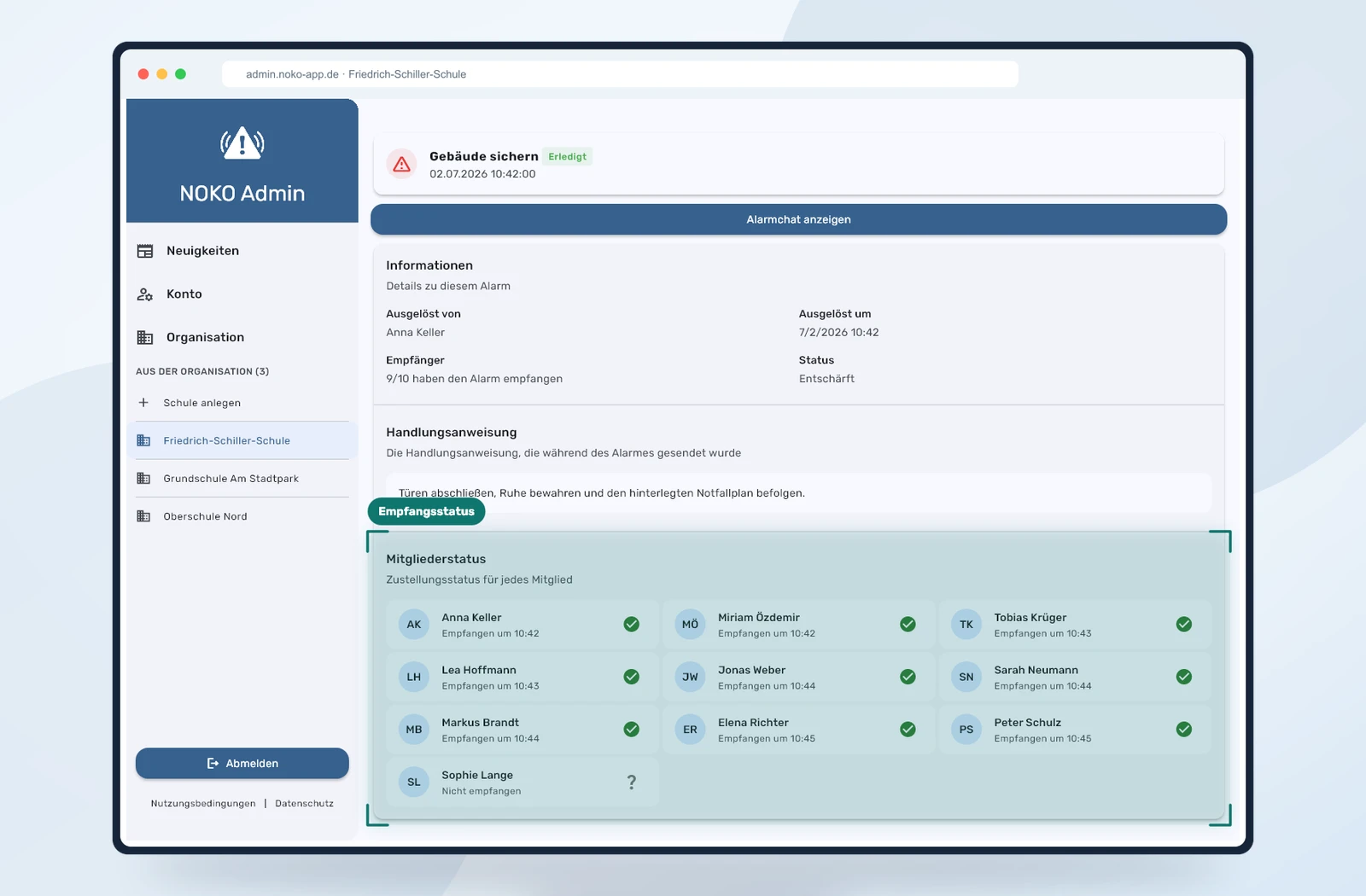1366x896 pixels.
Task: Click the 'Anna Keller' value under Ausgelöst von
Action: 416,333
